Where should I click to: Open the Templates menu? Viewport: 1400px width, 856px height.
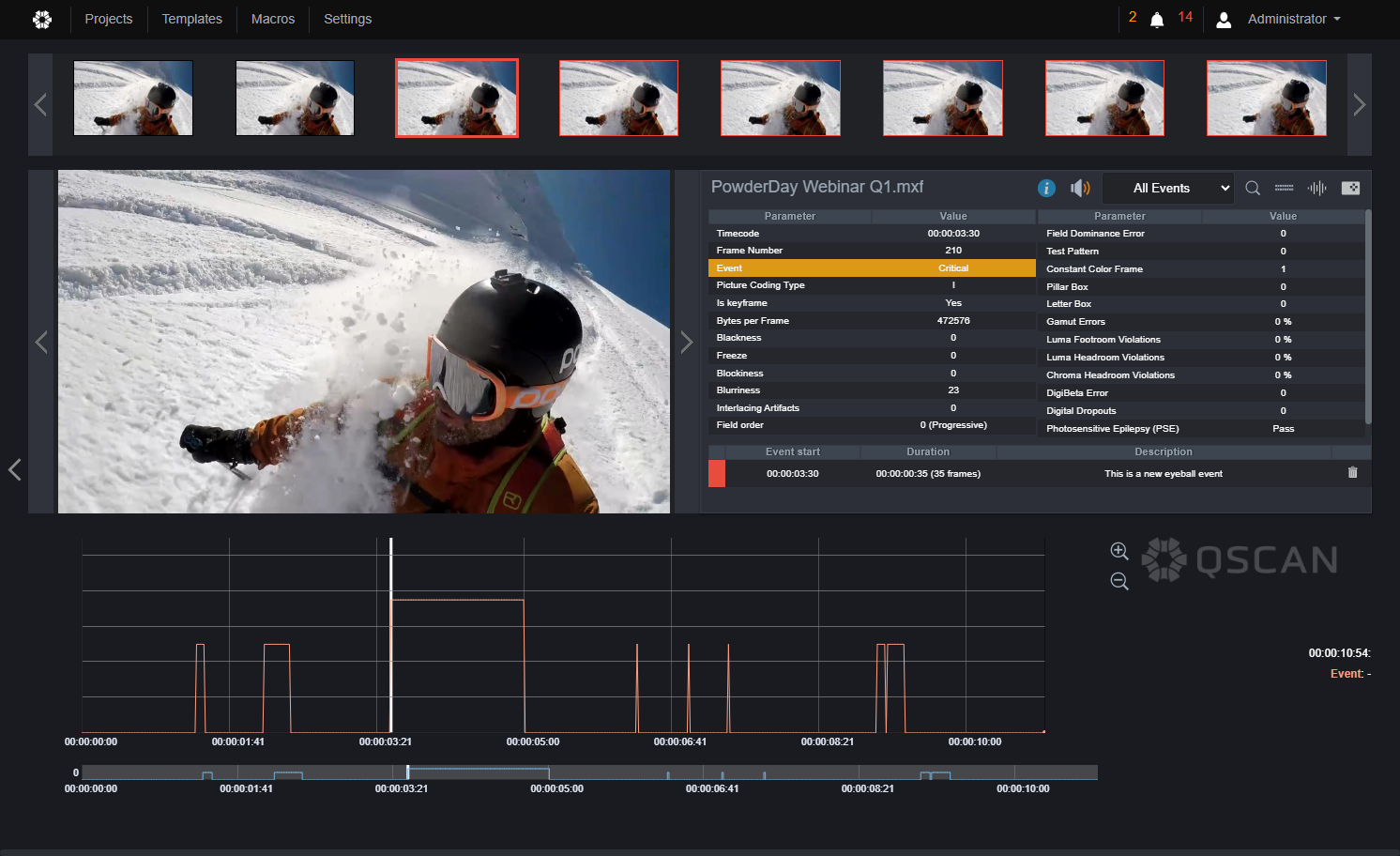tap(192, 19)
